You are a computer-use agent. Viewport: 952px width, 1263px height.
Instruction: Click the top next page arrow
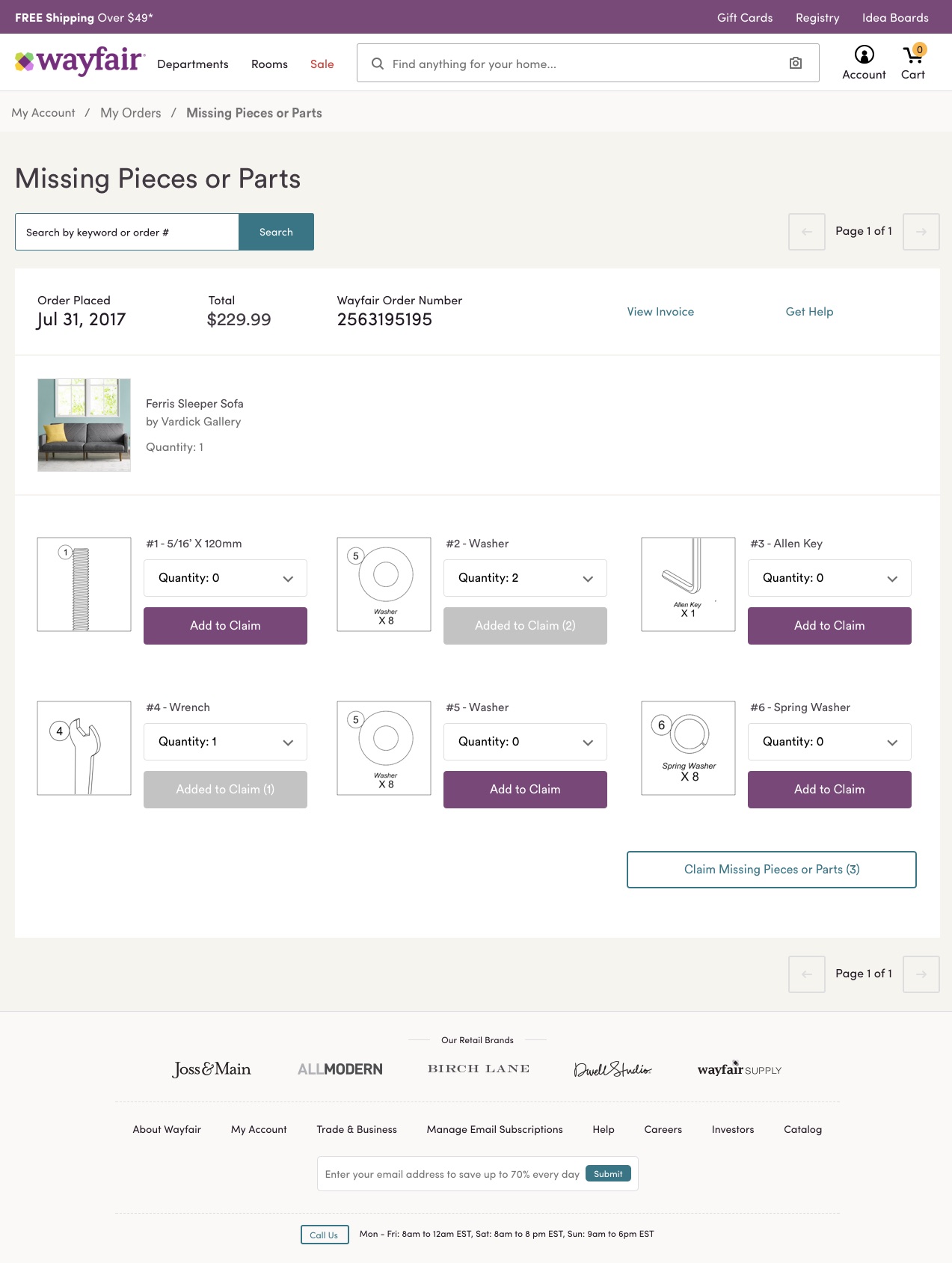click(x=921, y=232)
